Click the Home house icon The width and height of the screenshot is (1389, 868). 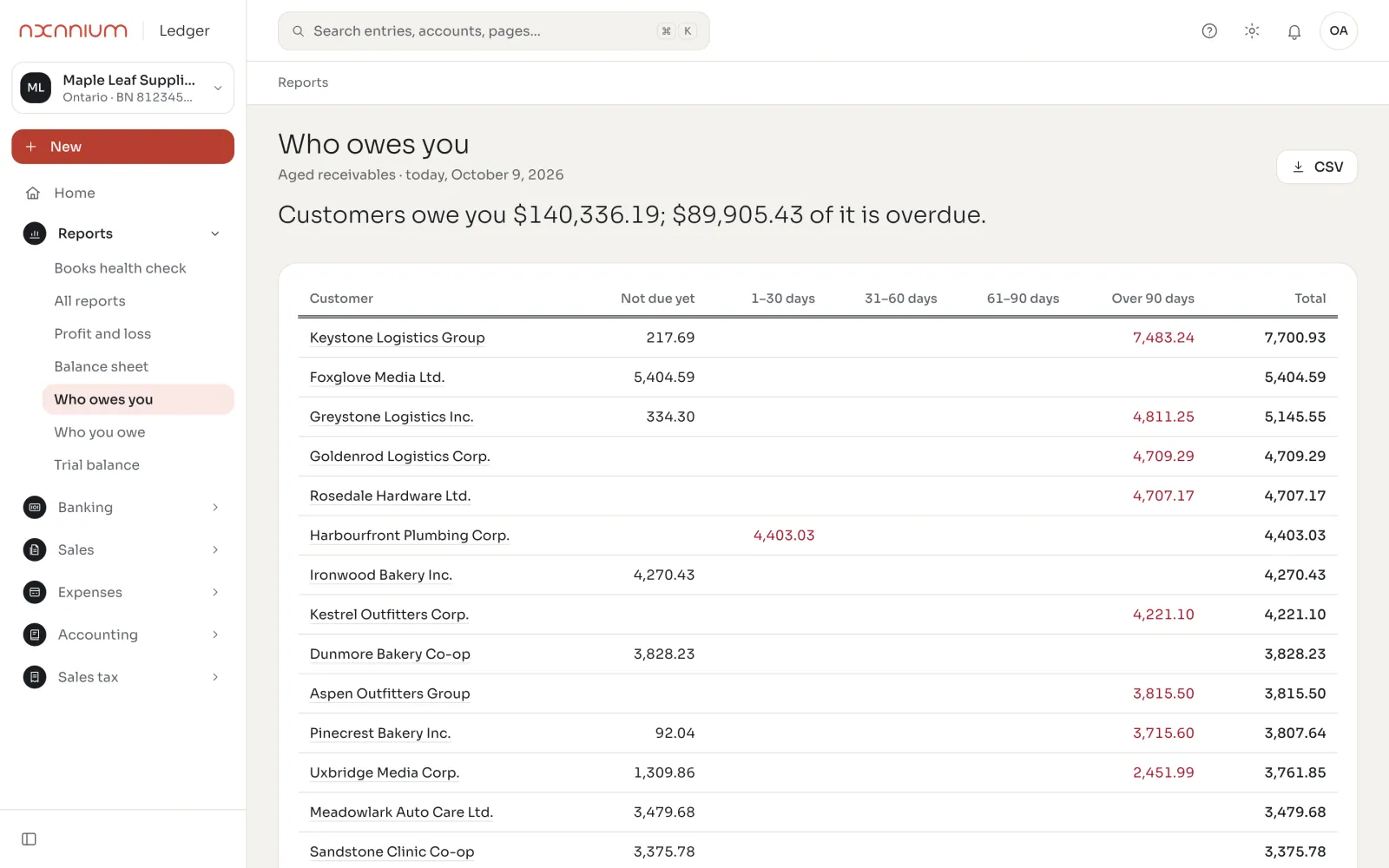point(33,193)
